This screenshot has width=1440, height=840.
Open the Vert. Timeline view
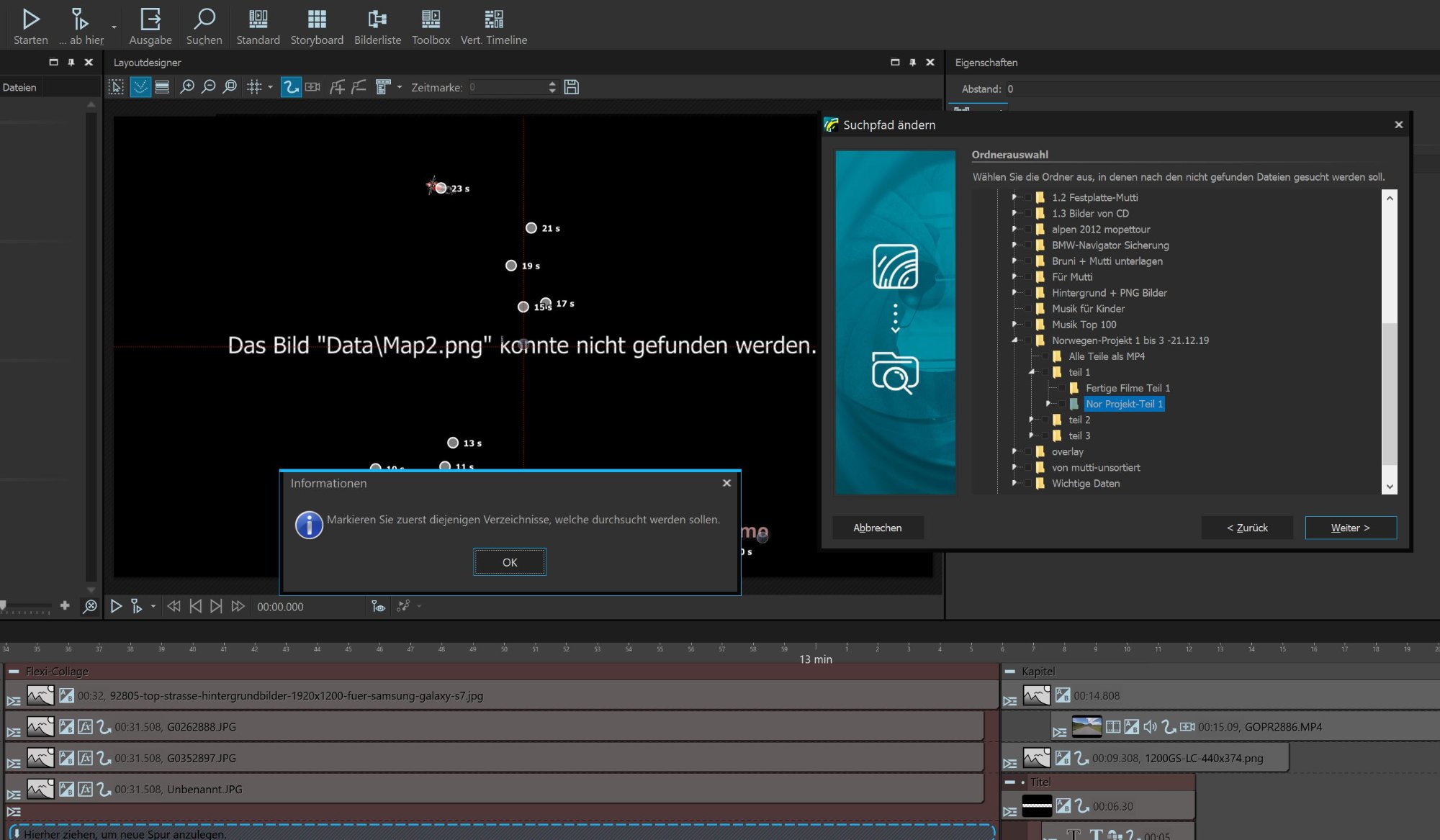494,27
